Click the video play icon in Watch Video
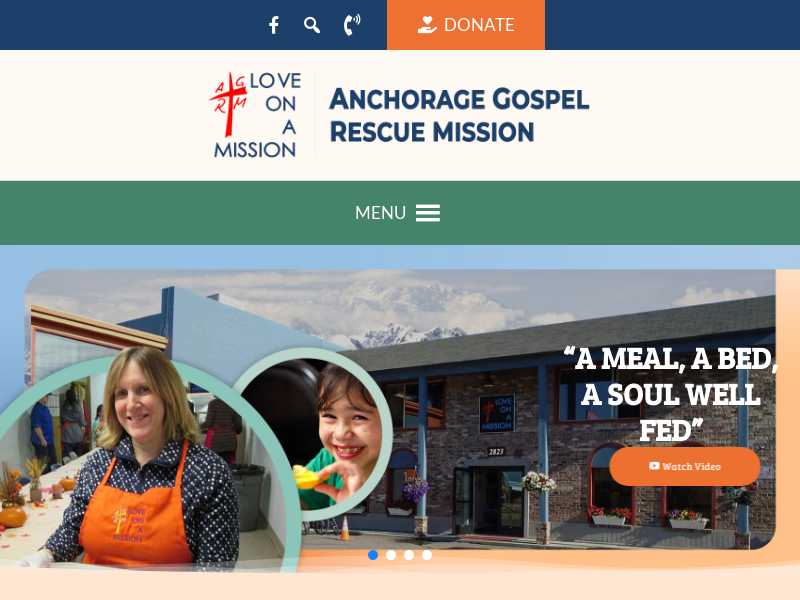 click(x=654, y=466)
